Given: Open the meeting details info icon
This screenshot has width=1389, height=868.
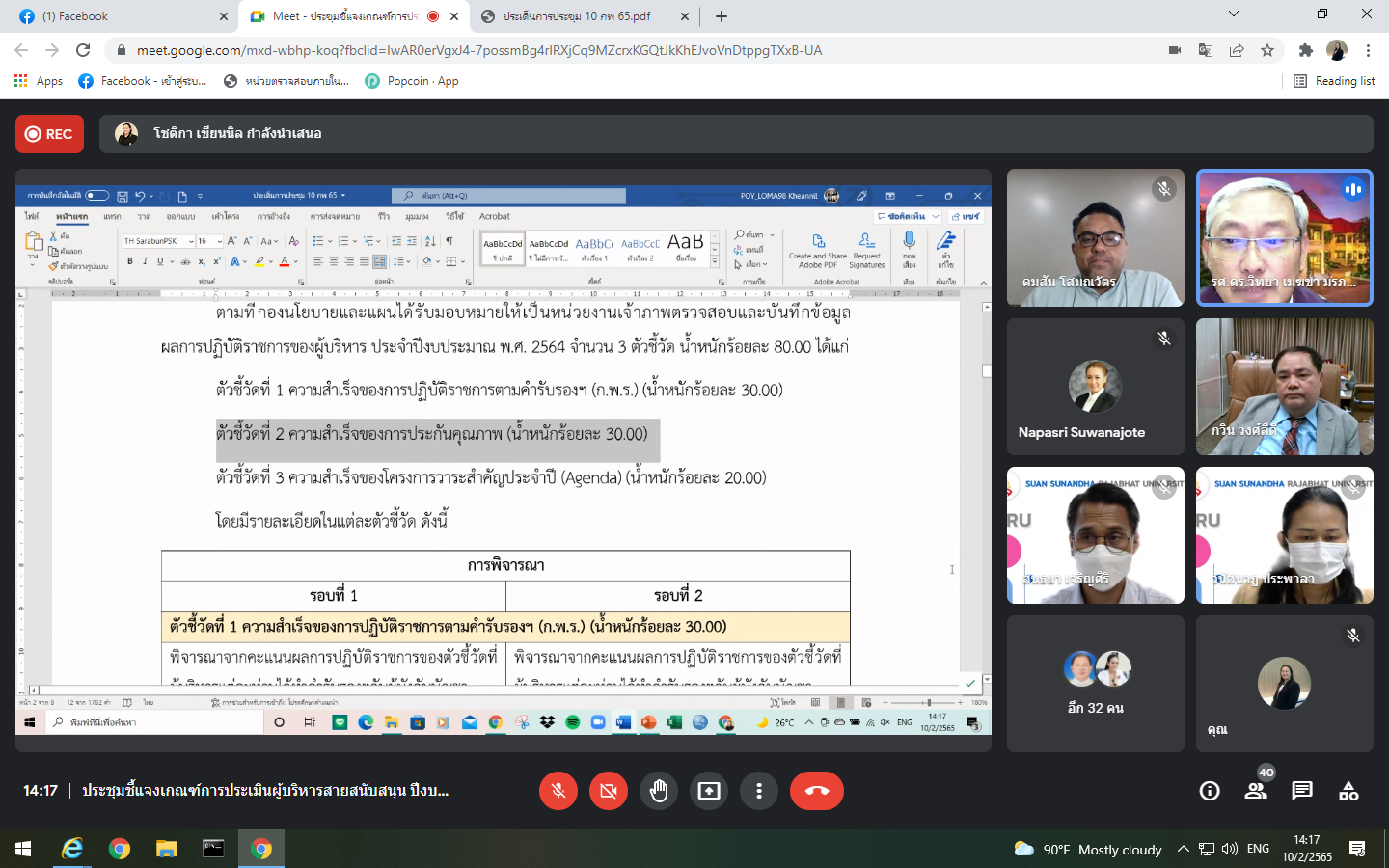Looking at the screenshot, I should point(1209,792).
